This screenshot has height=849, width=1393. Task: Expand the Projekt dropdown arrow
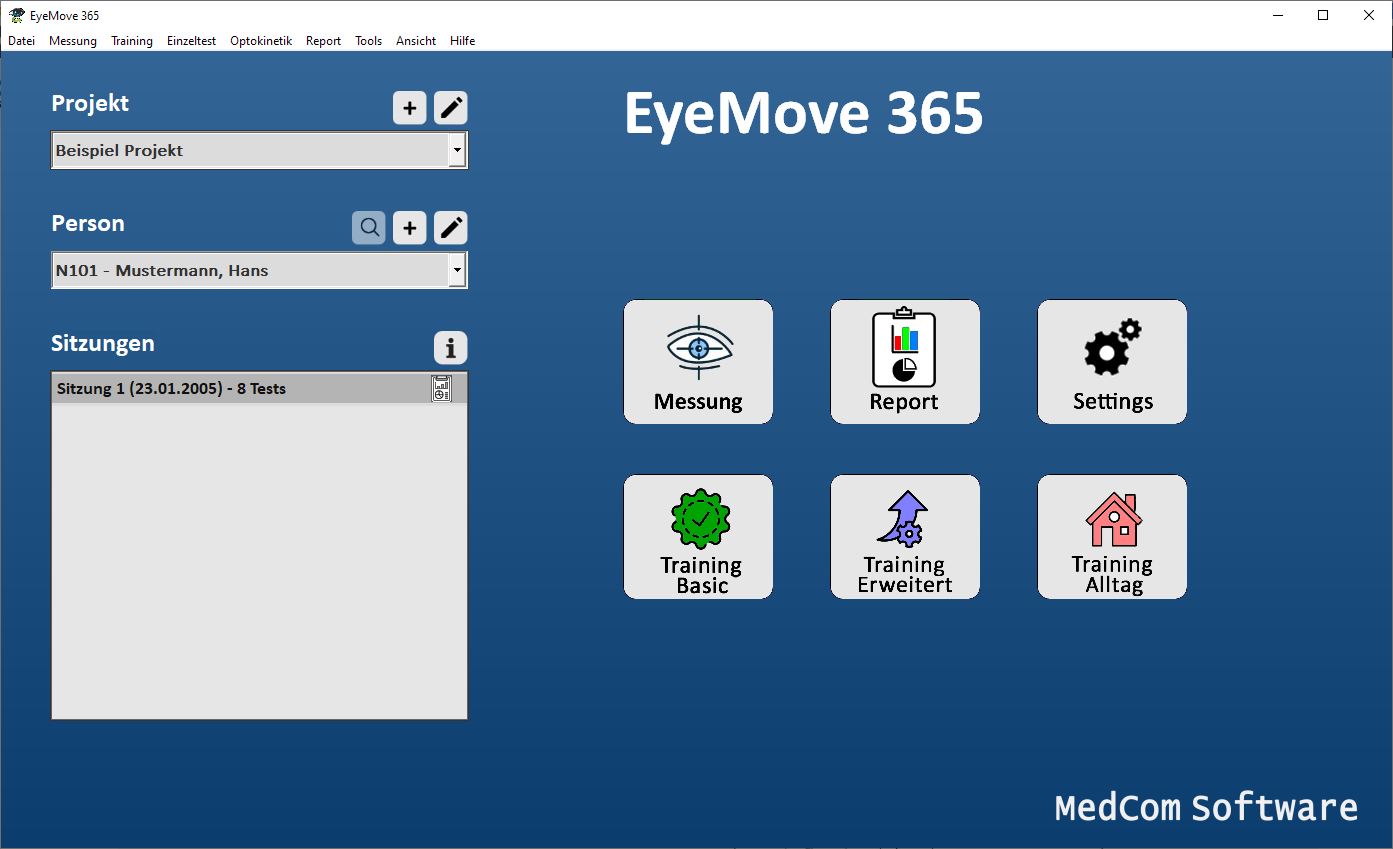(457, 151)
